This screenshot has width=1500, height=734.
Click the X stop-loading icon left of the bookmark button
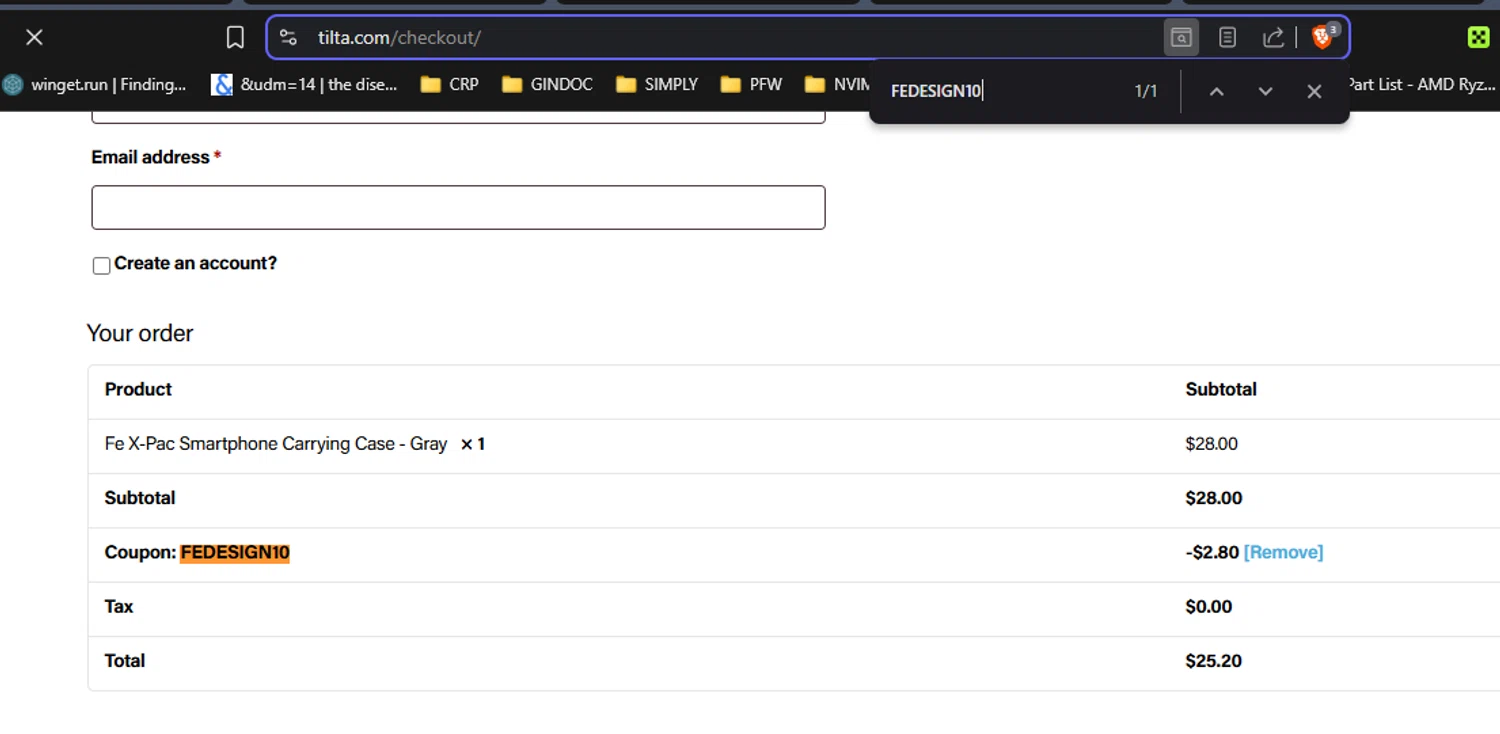point(34,37)
